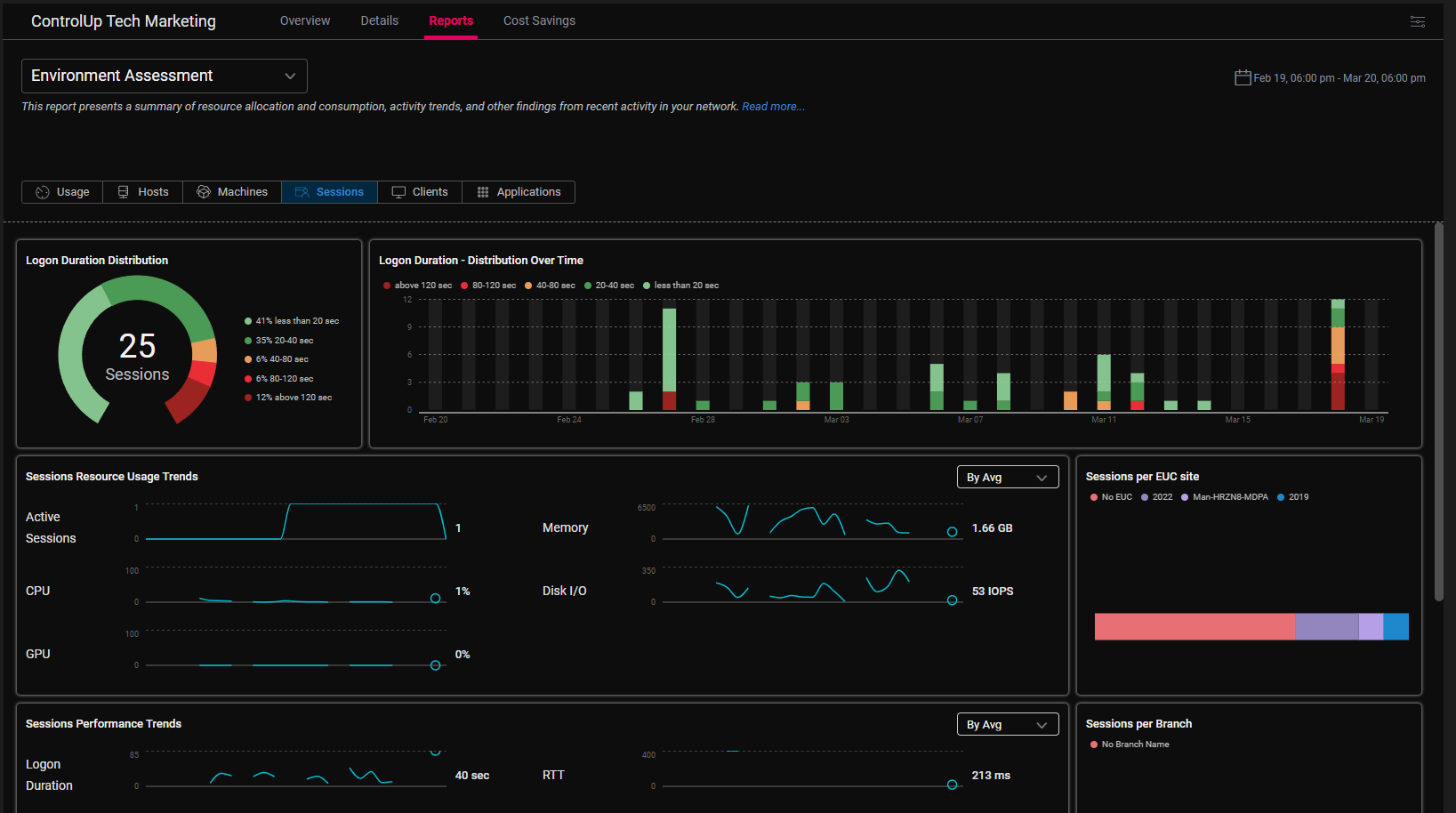Open the Cost Savings tab

click(x=539, y=20)
